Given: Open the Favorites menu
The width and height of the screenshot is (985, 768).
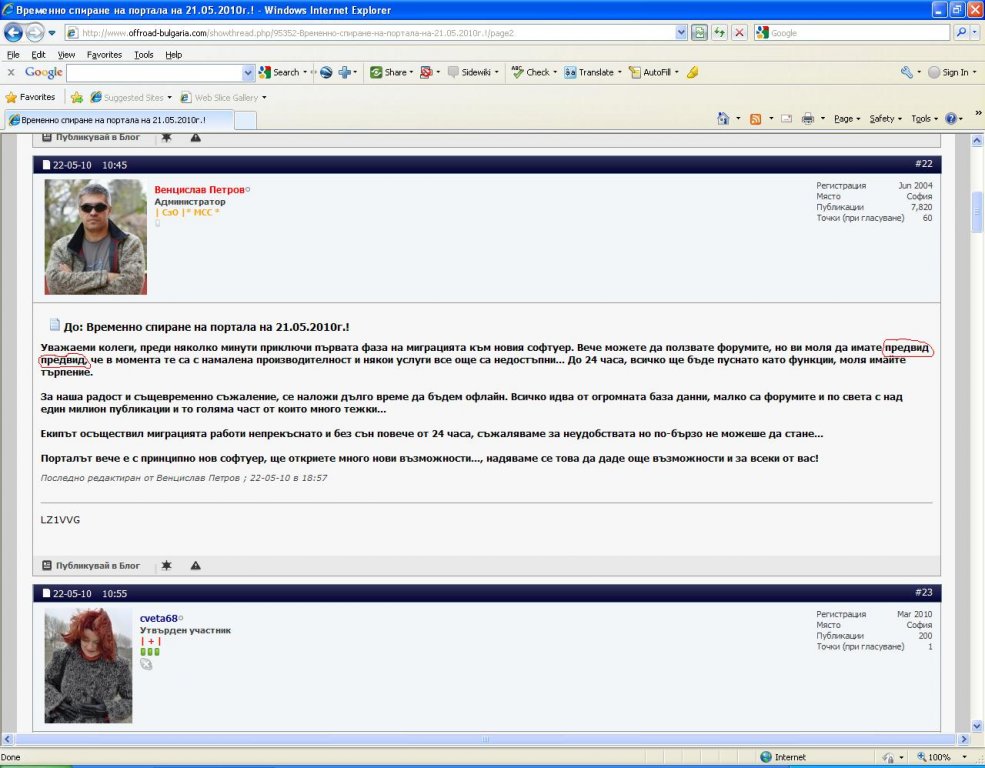Looking at the screenshot, I should click(x=104, y=55).
